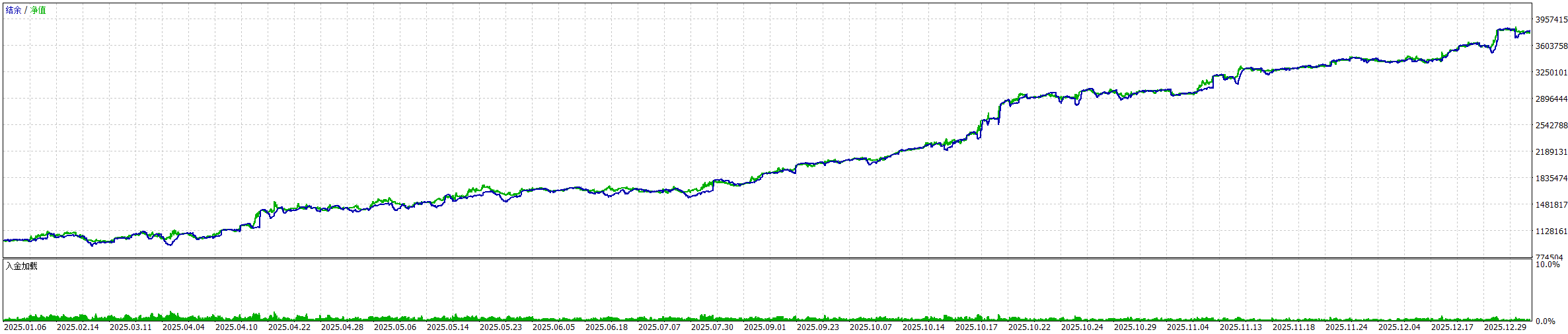Image resolution: width=1568 pixels, height=334 pixels.
Task: Click the 2025.09.01 date marker
Action: (765, 327)
